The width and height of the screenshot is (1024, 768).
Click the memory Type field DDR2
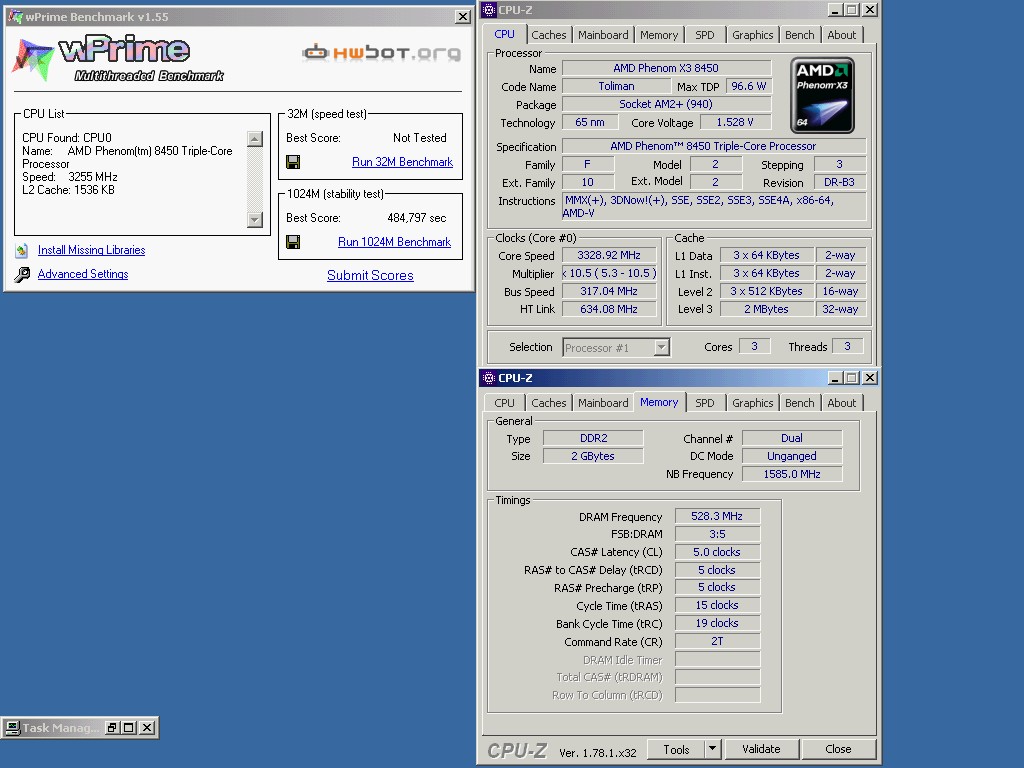[593, 438]
